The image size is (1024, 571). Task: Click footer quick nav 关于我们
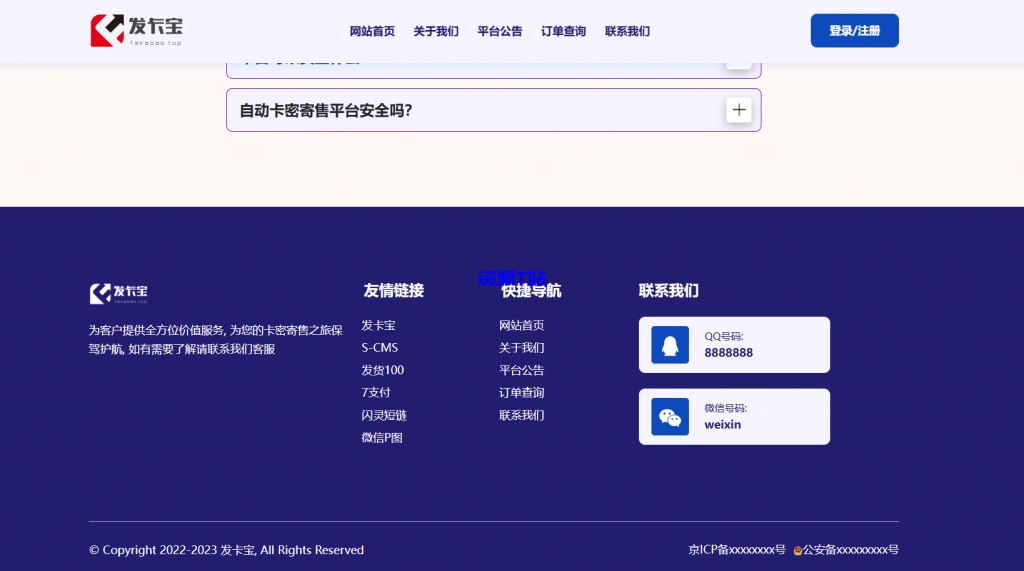click(521, 348)
